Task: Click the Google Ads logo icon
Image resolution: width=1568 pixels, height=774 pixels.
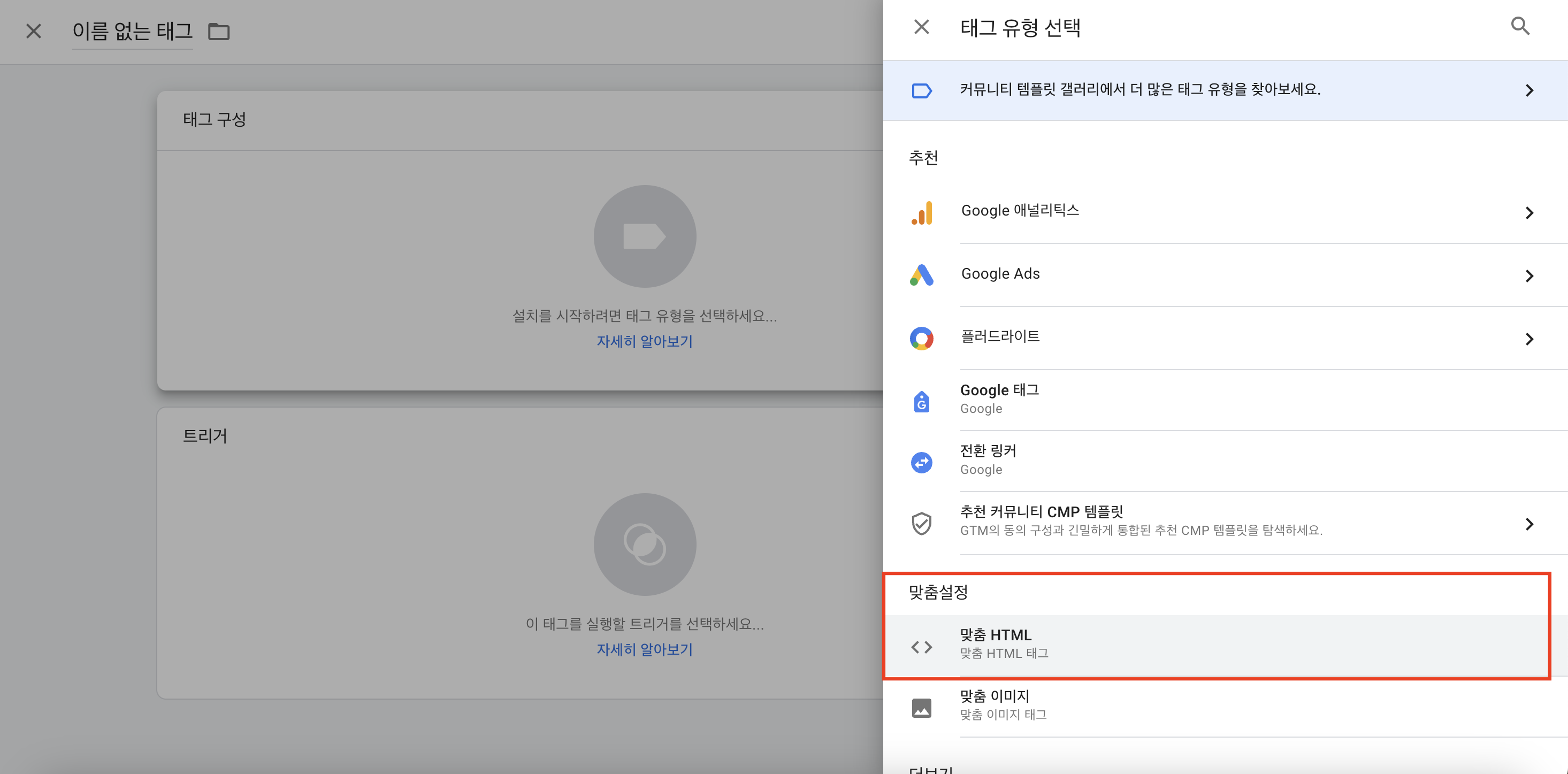Action: (x=922, y=275)
